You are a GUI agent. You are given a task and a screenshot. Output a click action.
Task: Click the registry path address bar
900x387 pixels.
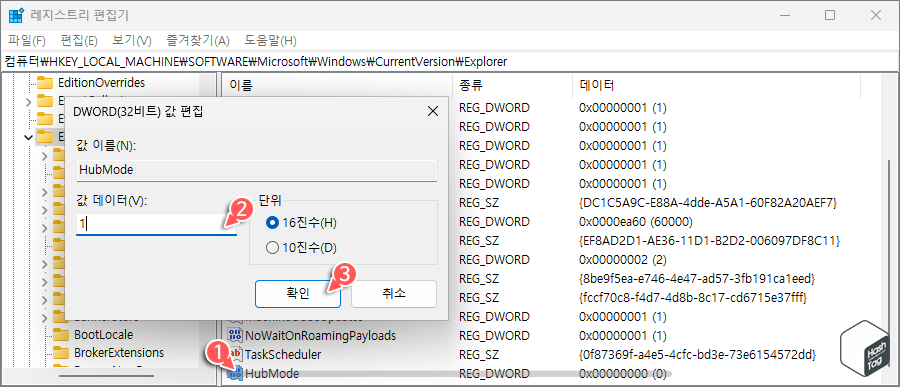point(450,61)
